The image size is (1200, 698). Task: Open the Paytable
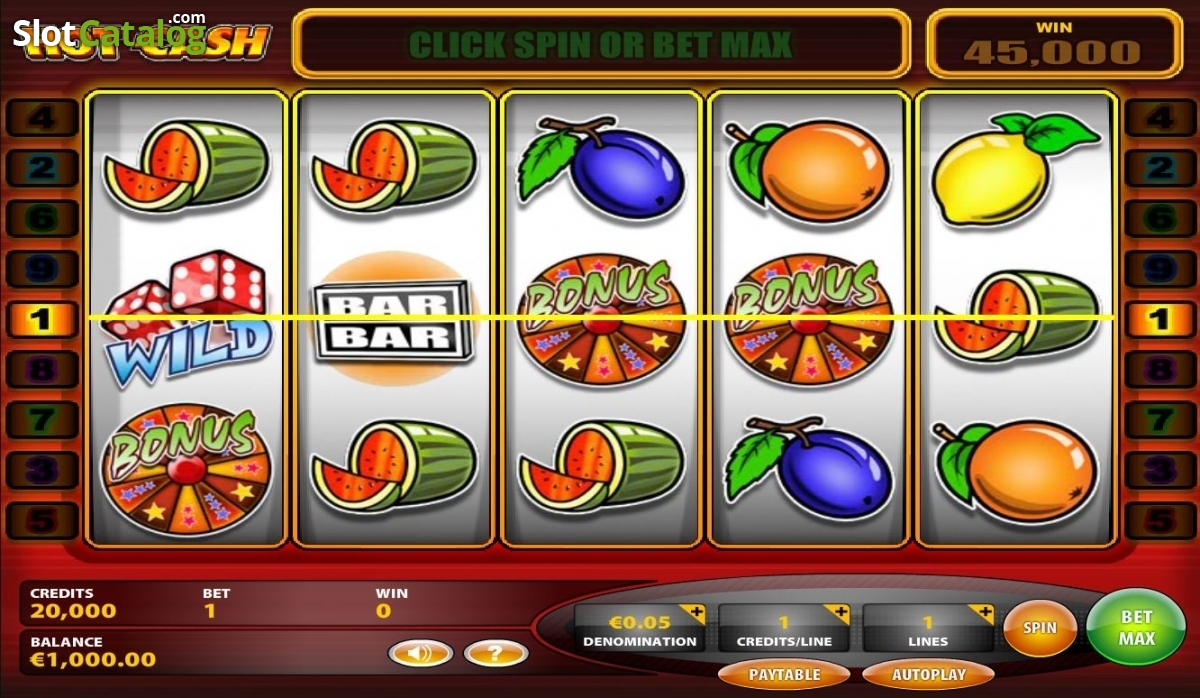pos(785,675)
